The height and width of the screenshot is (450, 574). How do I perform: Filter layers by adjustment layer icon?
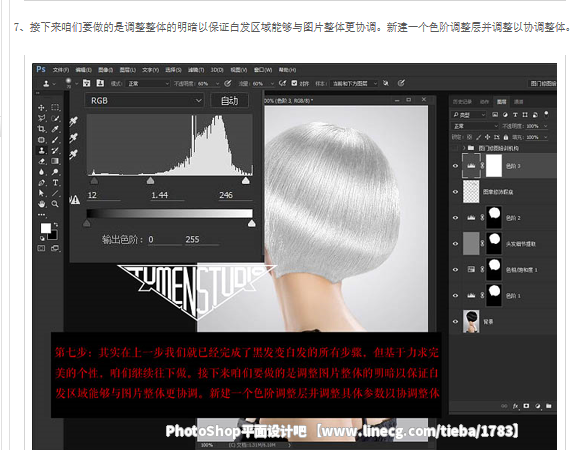click(x=505, y=115)
